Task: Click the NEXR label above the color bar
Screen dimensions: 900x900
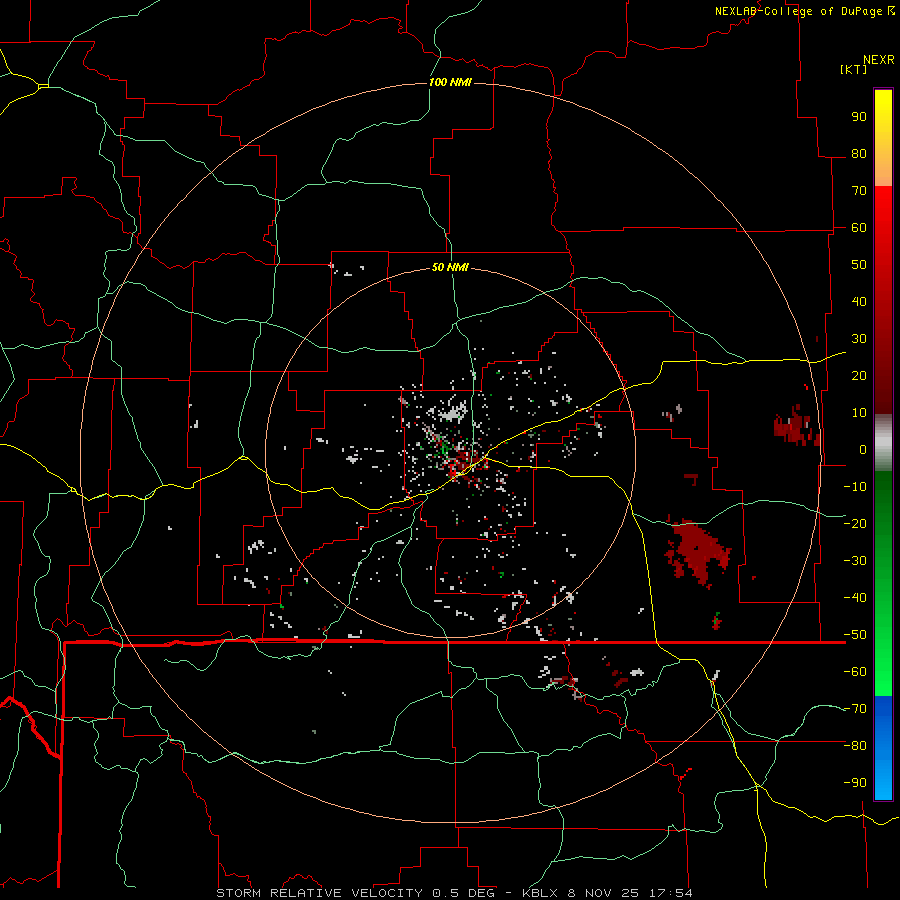Action: tap(879, 60)
